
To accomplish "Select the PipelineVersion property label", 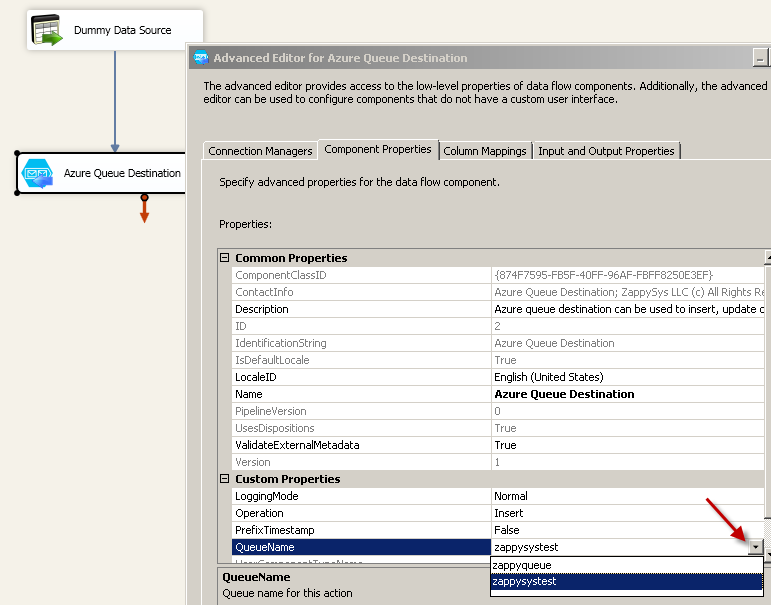I will tap(270, 411).
